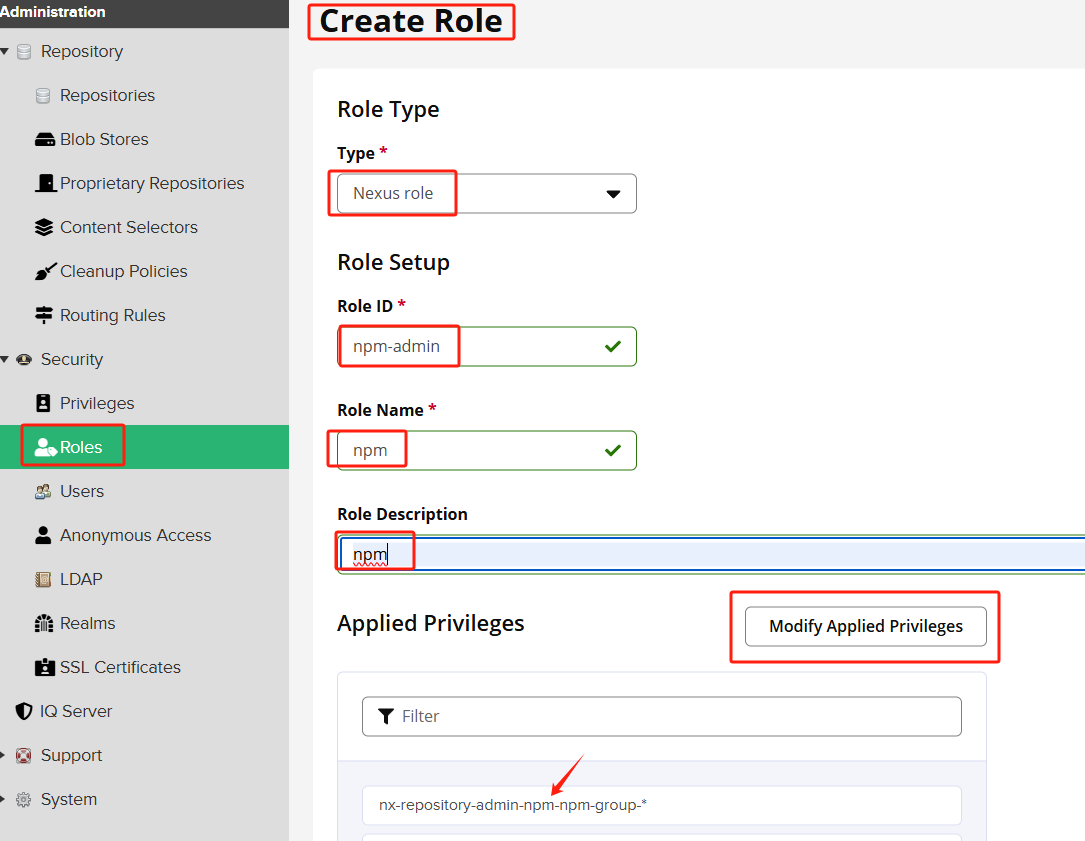
Task: Select Cleanup Policies
Action: [x=123, y=271]
